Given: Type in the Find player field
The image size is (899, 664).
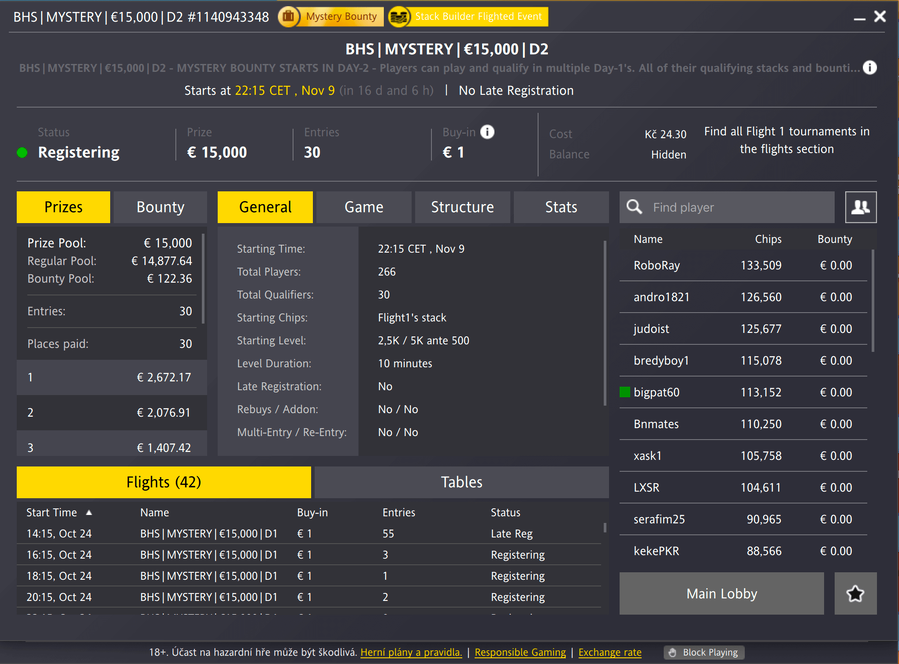Looking at the screenshot, I should point(738,207).
